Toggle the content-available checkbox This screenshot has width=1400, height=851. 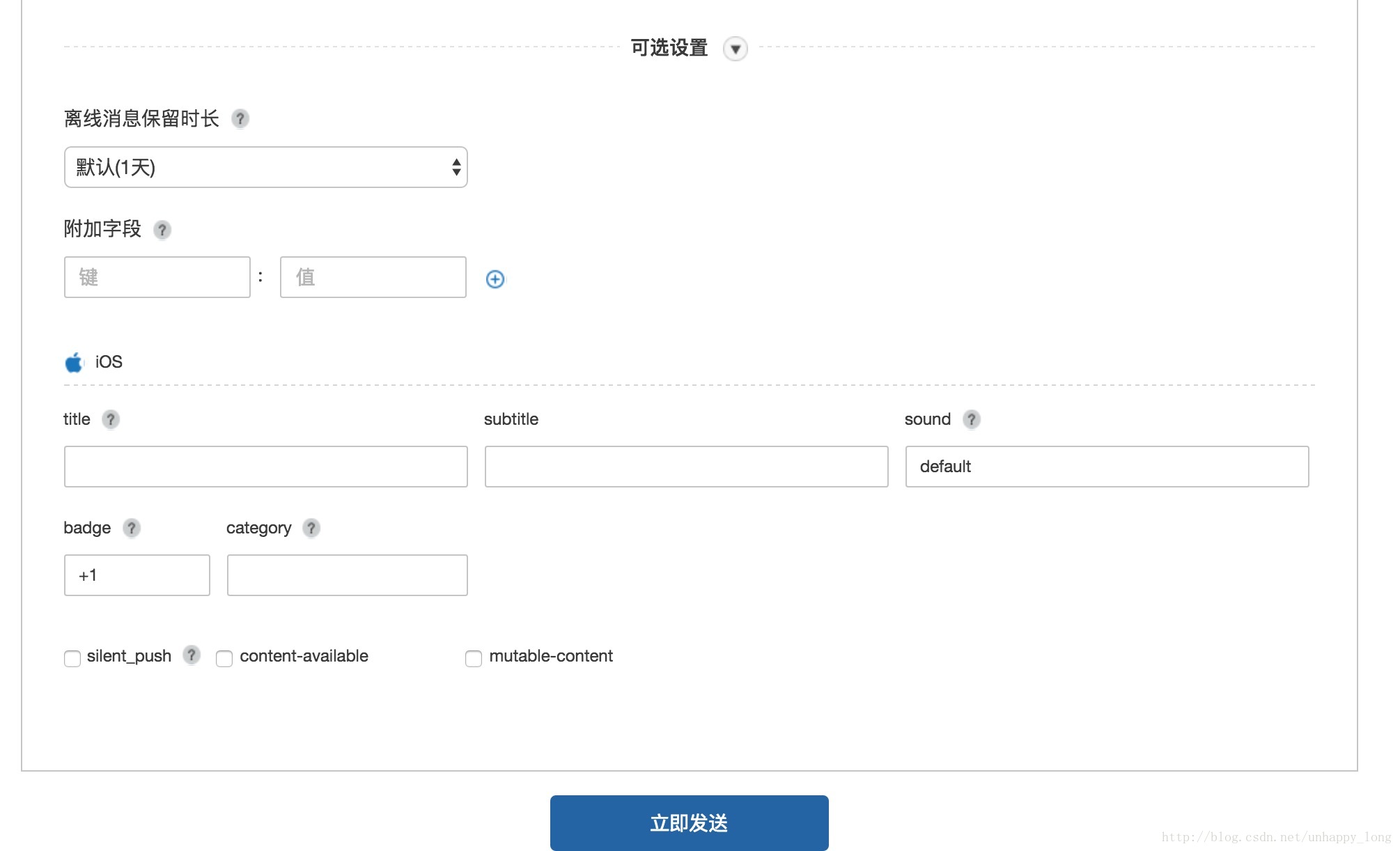point(224,658)
